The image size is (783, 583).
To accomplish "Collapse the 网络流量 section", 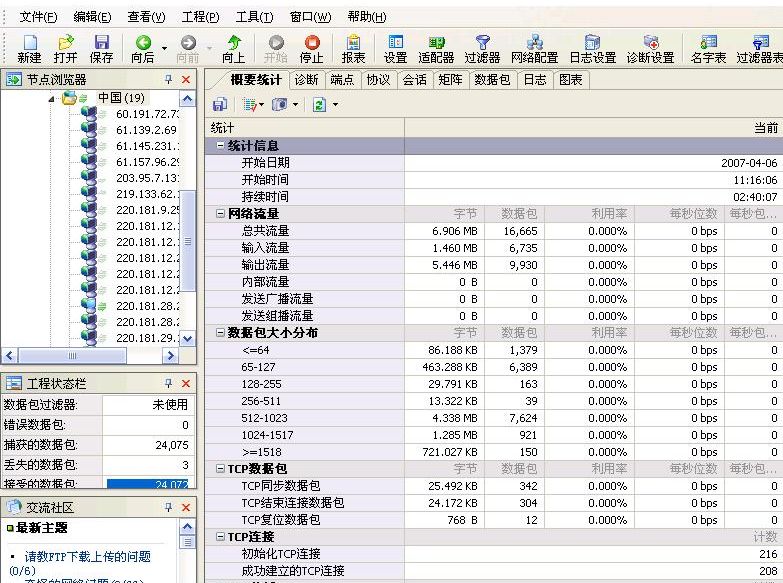I will pyautogui.click(x=220, y=214).
